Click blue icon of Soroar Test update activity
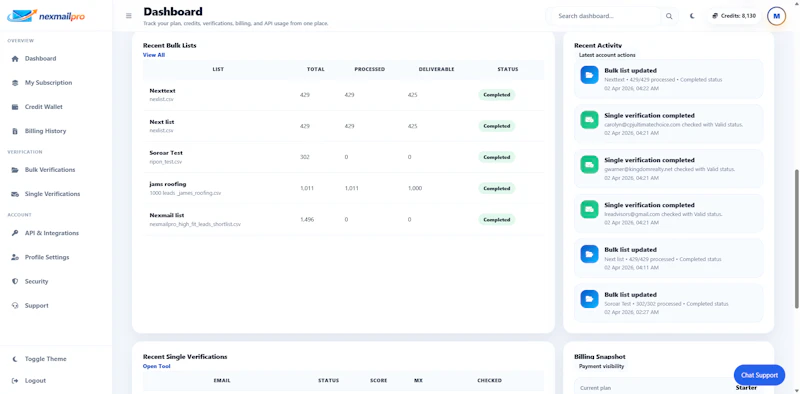Image resolution: width=800 pixels, height=394 pixels. (589, 299)
